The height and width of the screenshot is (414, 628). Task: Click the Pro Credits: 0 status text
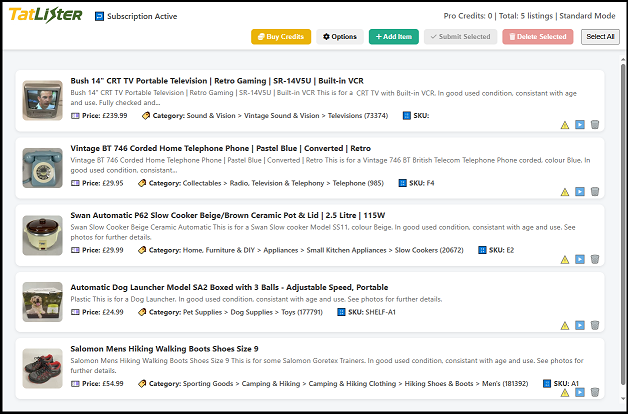(x=468, y=16)
